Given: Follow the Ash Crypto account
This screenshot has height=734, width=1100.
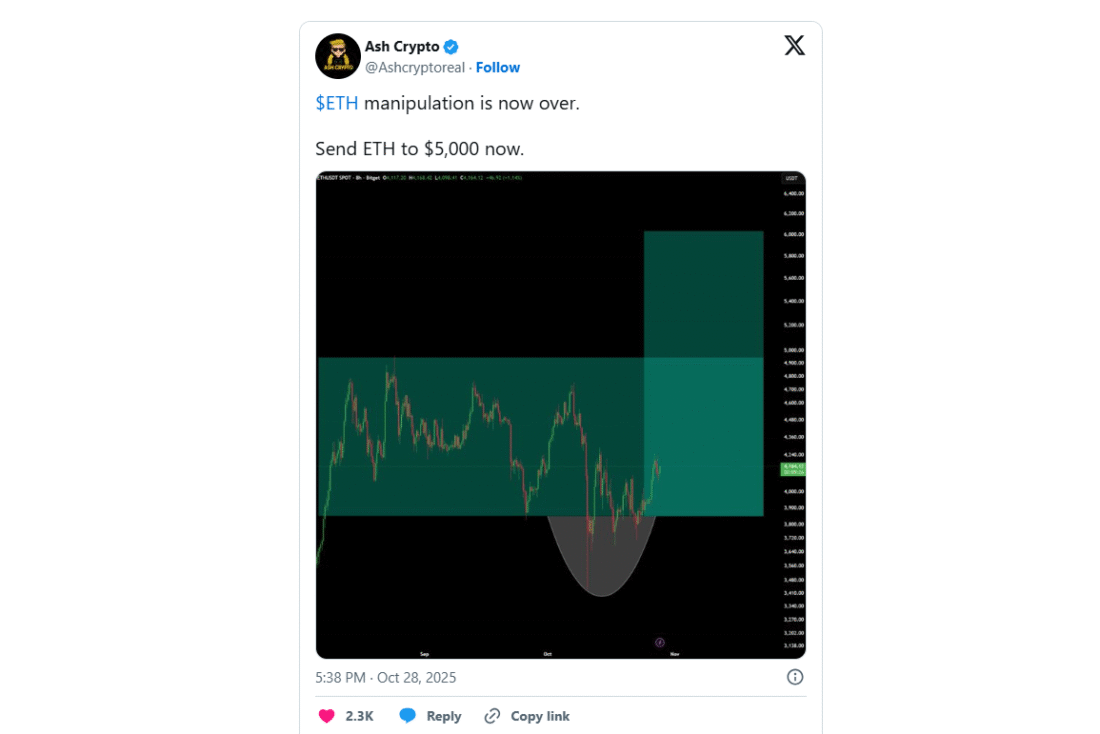Looking at the screenshot, I should pos(498,67).
